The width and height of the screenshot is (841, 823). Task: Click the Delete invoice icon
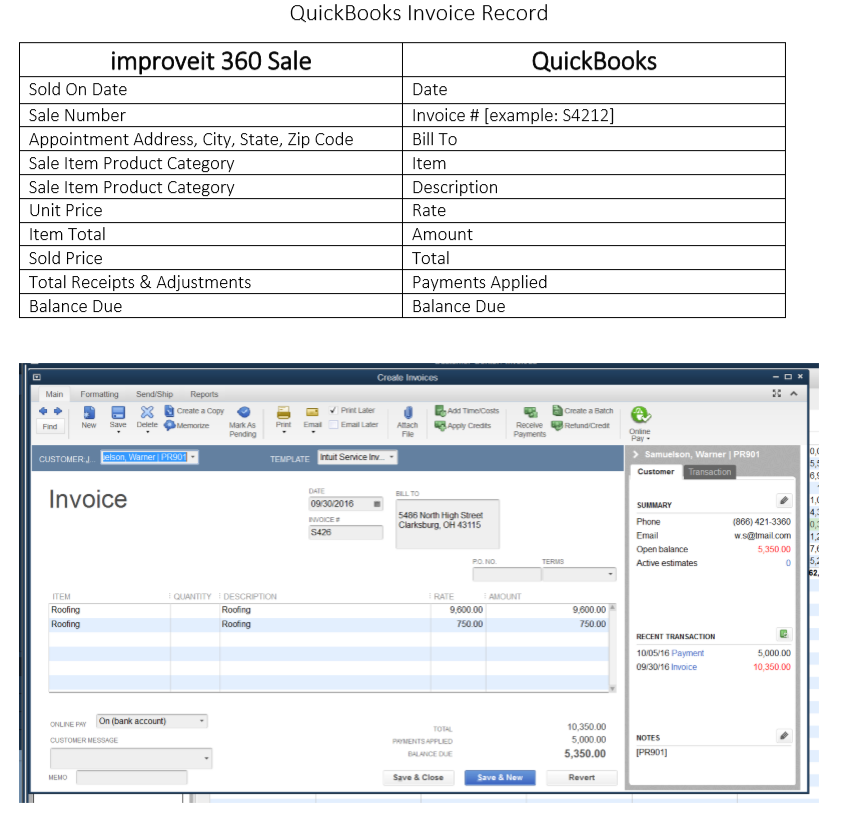pos(147,413)
